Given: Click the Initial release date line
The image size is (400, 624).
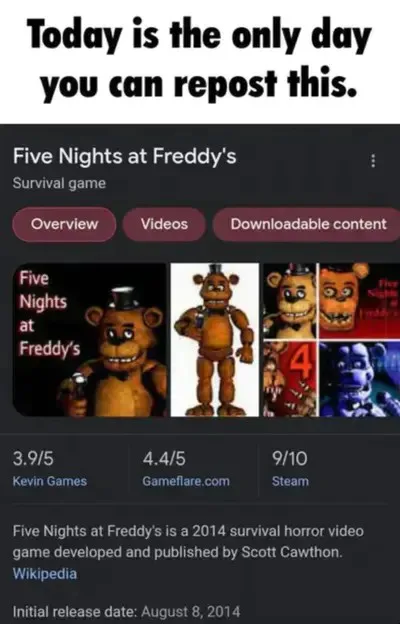Looking at the screenshot, I should pyautogui.click(x=127, y=611).
